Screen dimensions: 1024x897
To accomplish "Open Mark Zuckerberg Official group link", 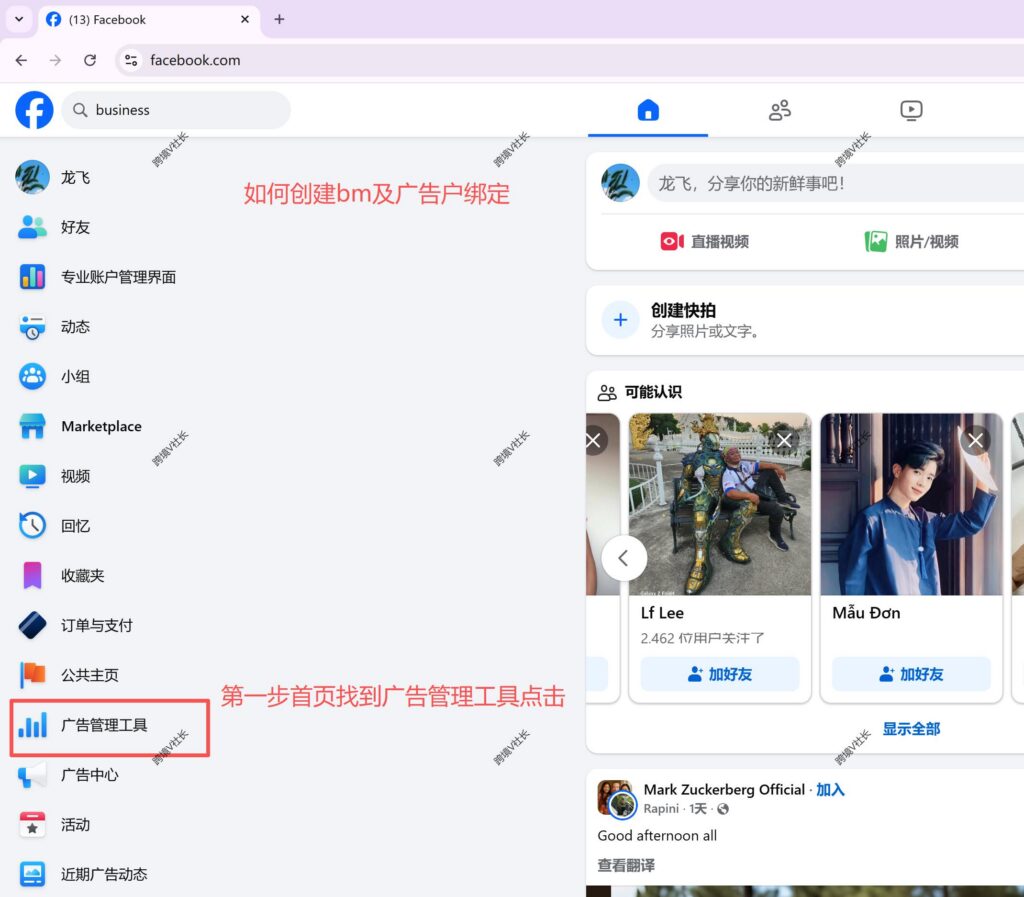I will pos(724,790).
